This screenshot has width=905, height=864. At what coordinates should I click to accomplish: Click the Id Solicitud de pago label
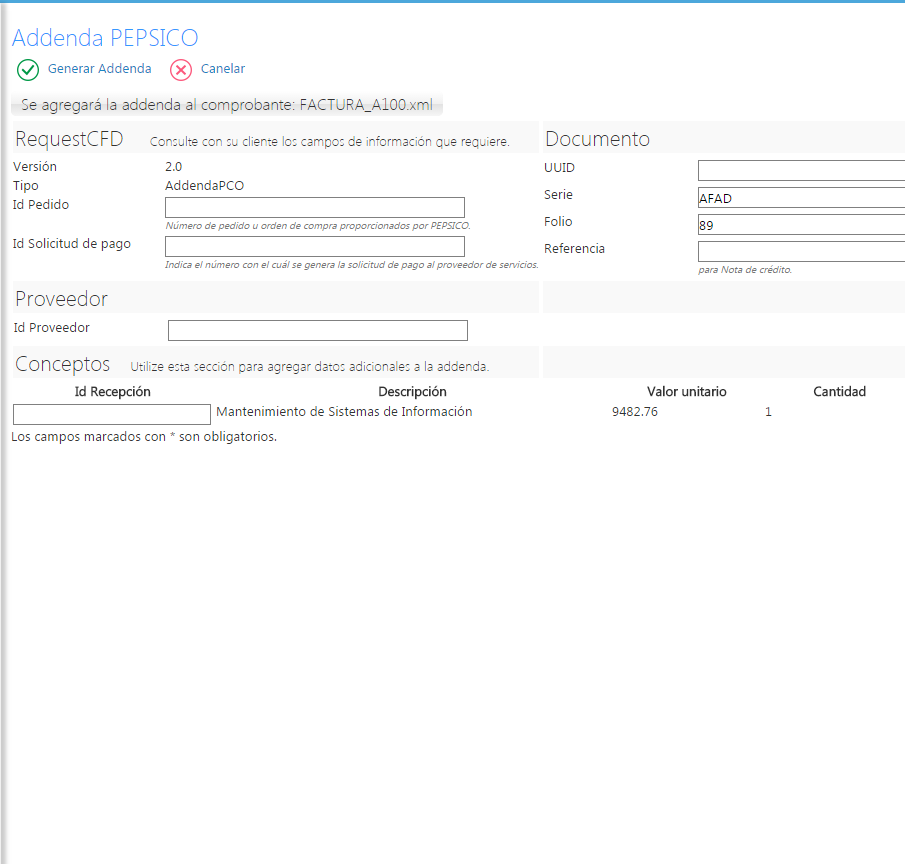pyautogui.click(x=72, y=244)
